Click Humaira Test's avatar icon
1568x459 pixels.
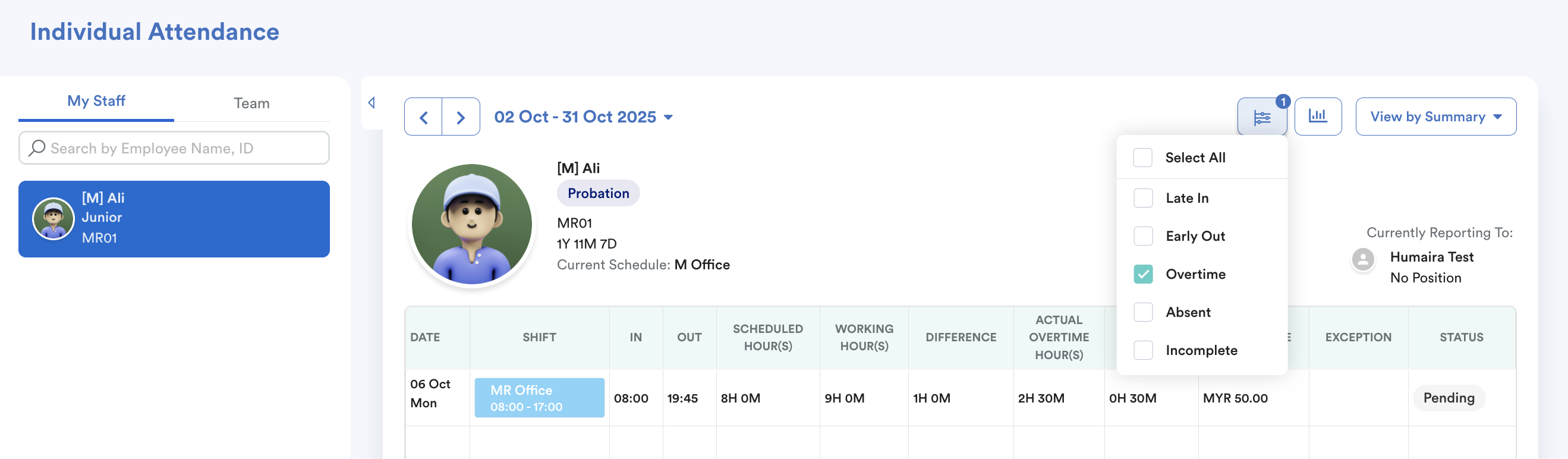[1363, 260]
